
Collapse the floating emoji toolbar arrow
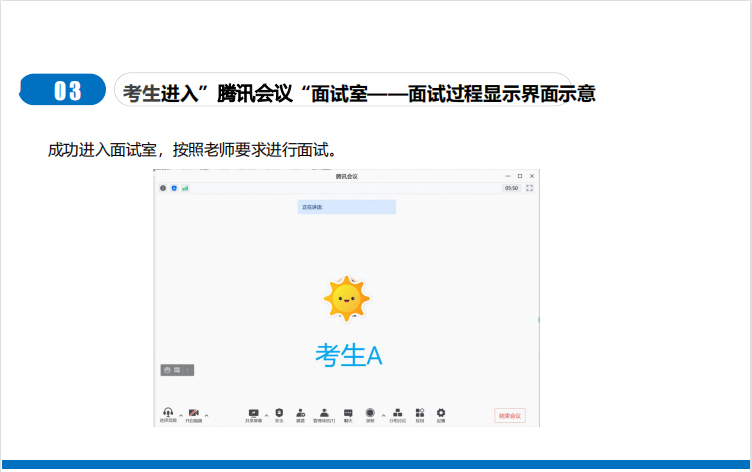(187, 370)
